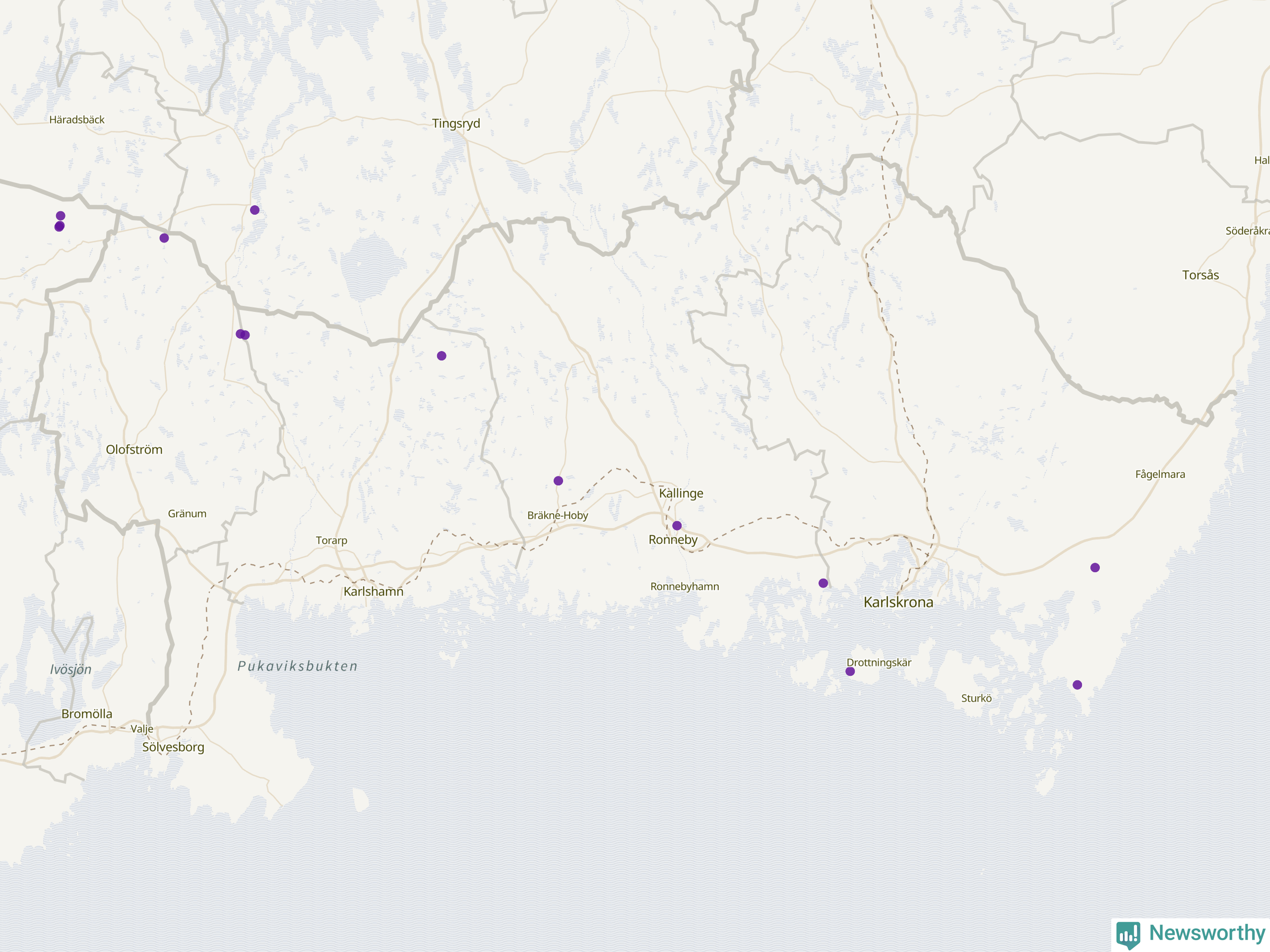Select the purple marker under Drottningskär label
Image resolution: width=1270 pixels, height=952 pixels.
850,671
